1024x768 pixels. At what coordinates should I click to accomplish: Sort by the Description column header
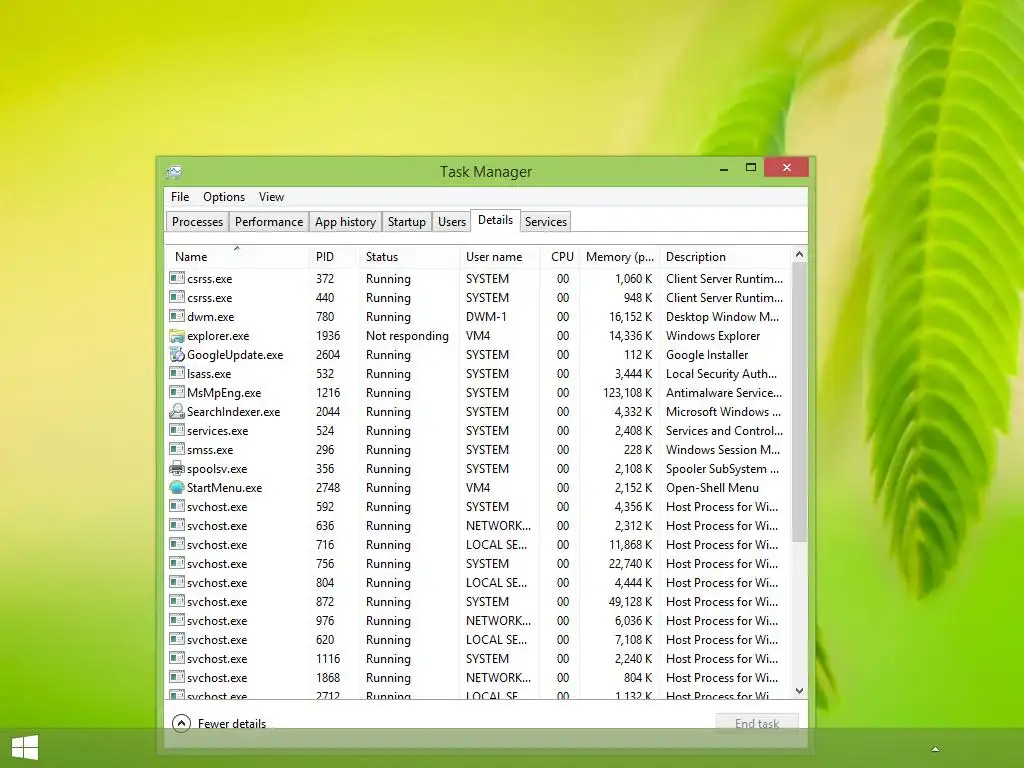pyautogui.click(x=725, y=257)
